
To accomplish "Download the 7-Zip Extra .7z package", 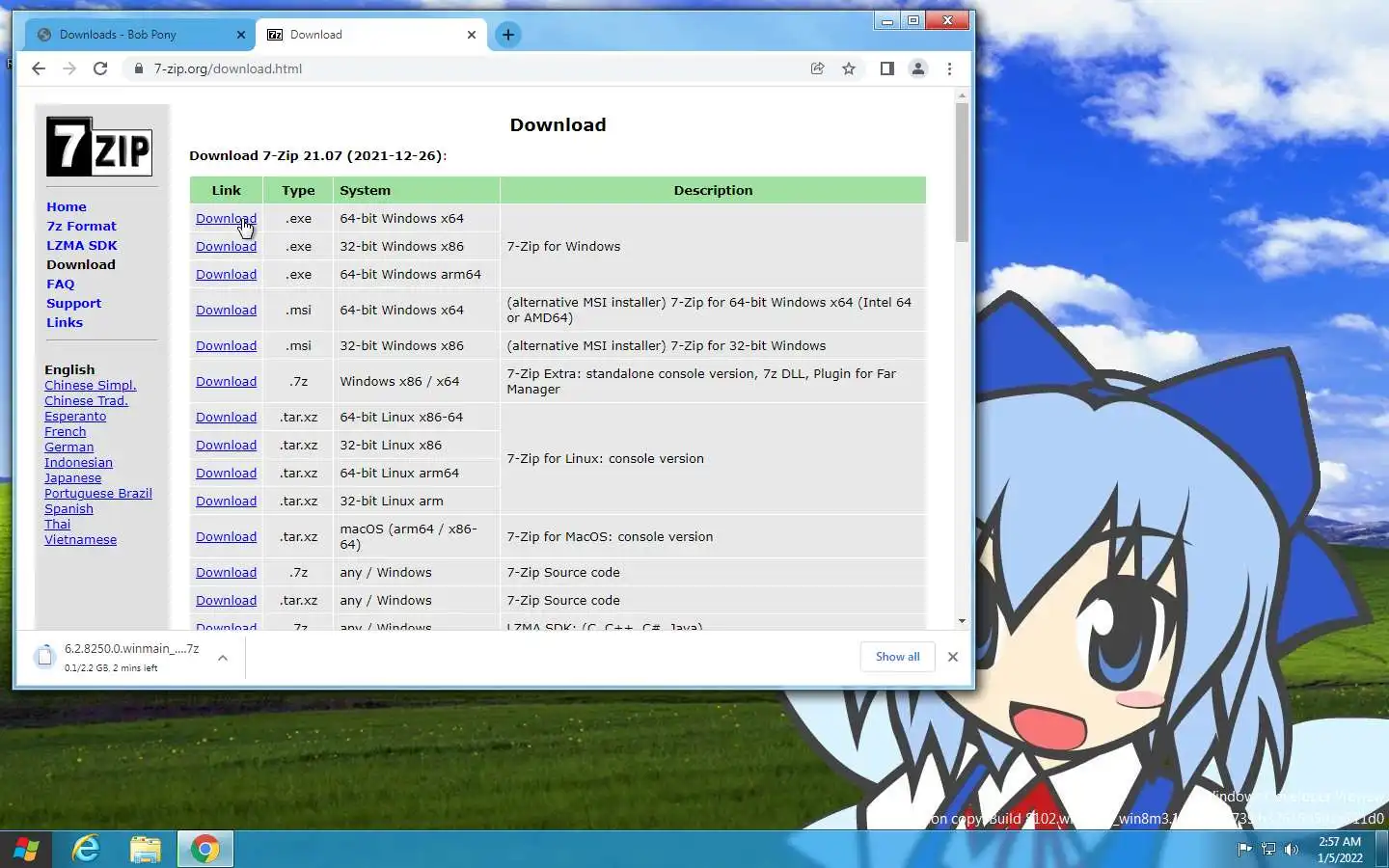I will [226, 381].
